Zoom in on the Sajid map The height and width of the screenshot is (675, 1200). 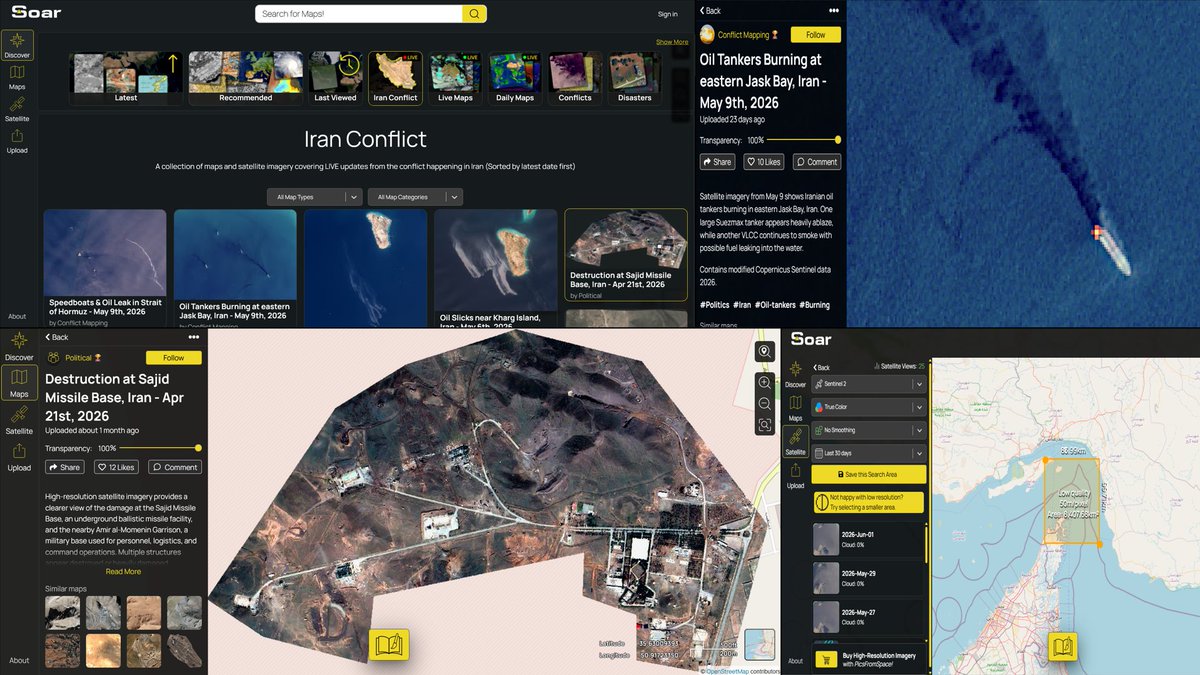point(765,383)
